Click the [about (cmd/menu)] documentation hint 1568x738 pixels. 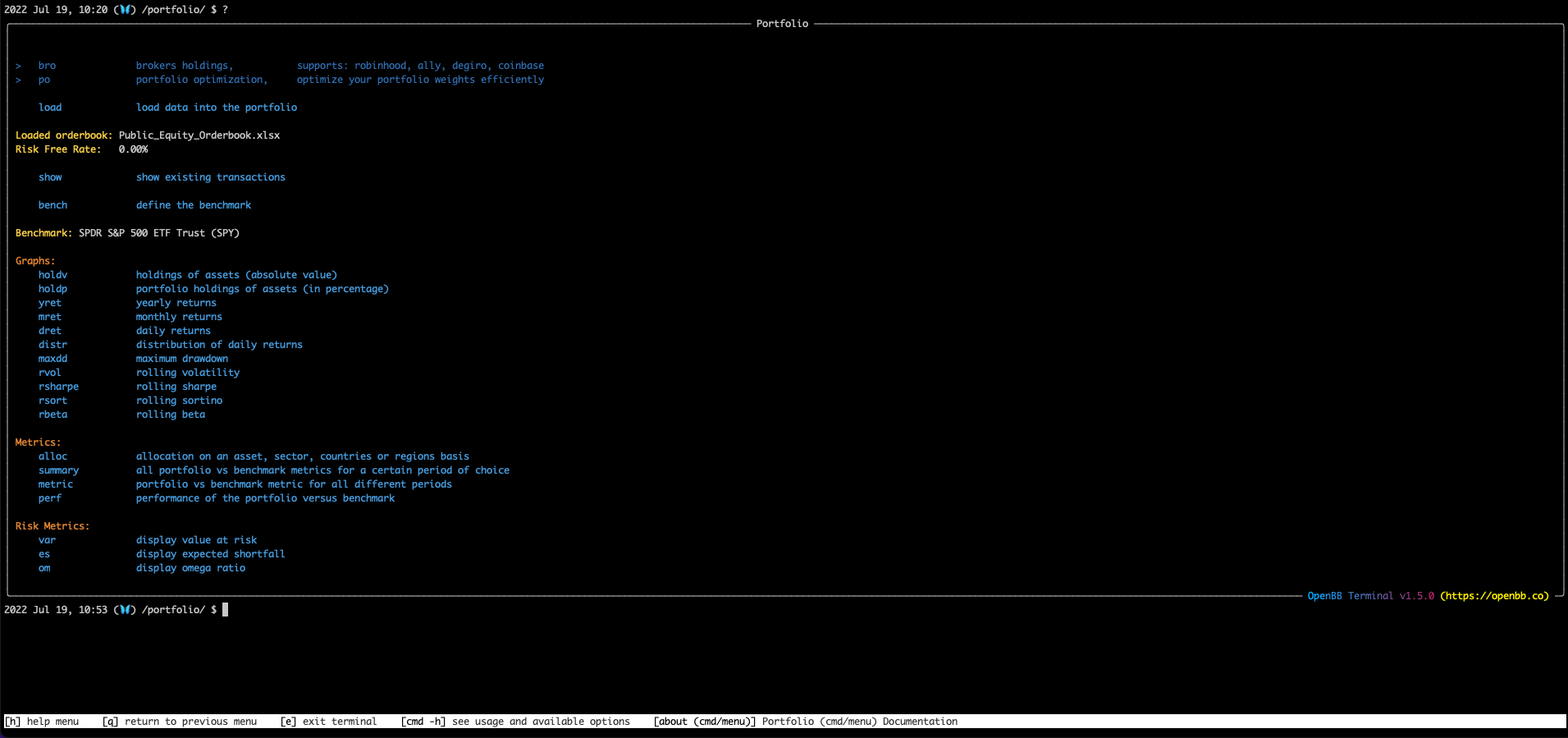point(806,722)
